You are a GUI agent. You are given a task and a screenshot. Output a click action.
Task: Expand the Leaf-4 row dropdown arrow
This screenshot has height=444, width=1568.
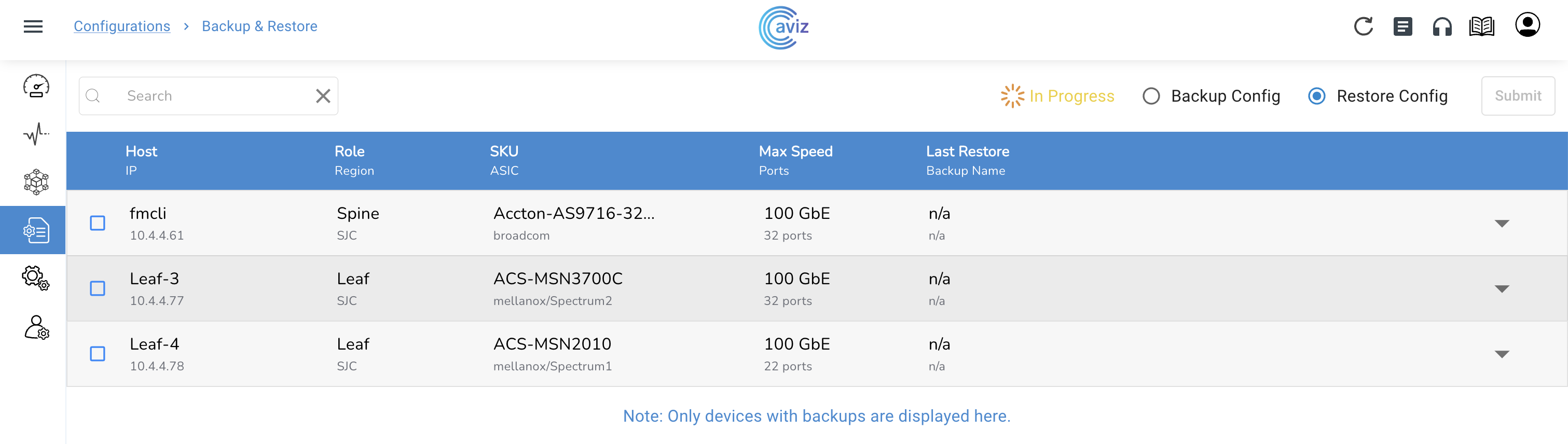click(1501, 354)
